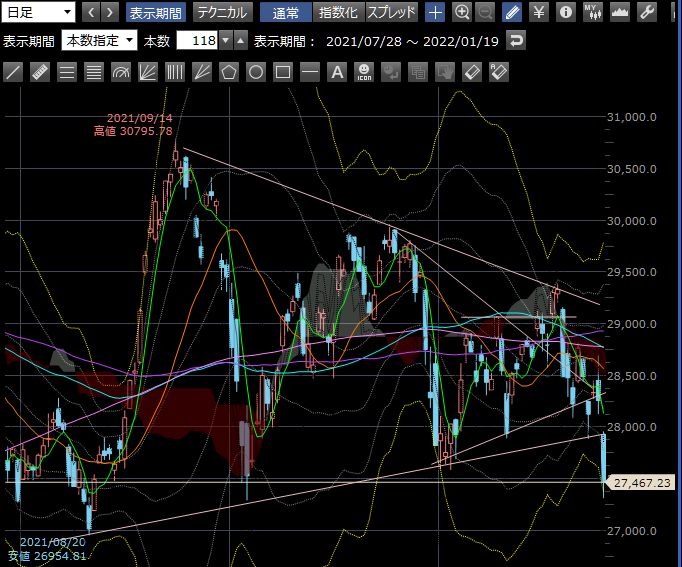Click the スプレッド button
The width and height of the screenshot is (682, 567).
click(x=391, y=13)
